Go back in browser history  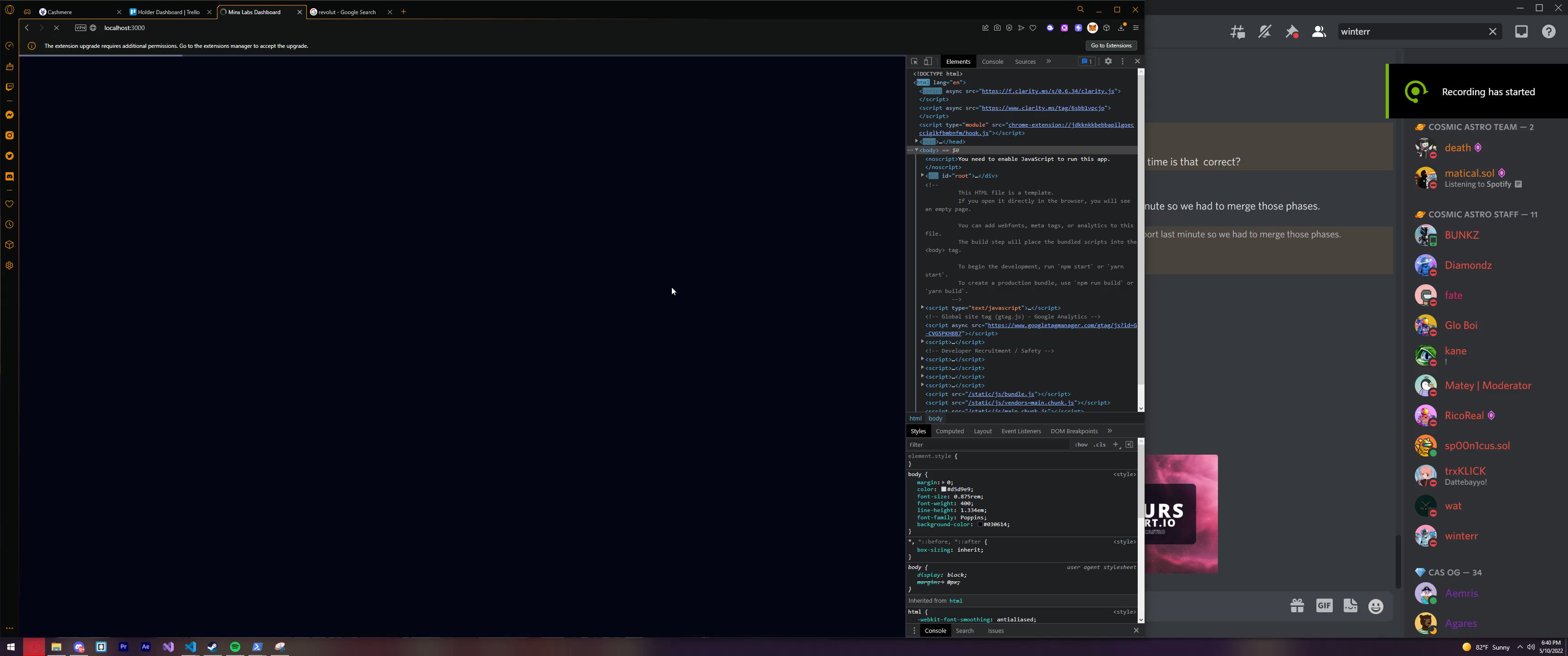27,28
